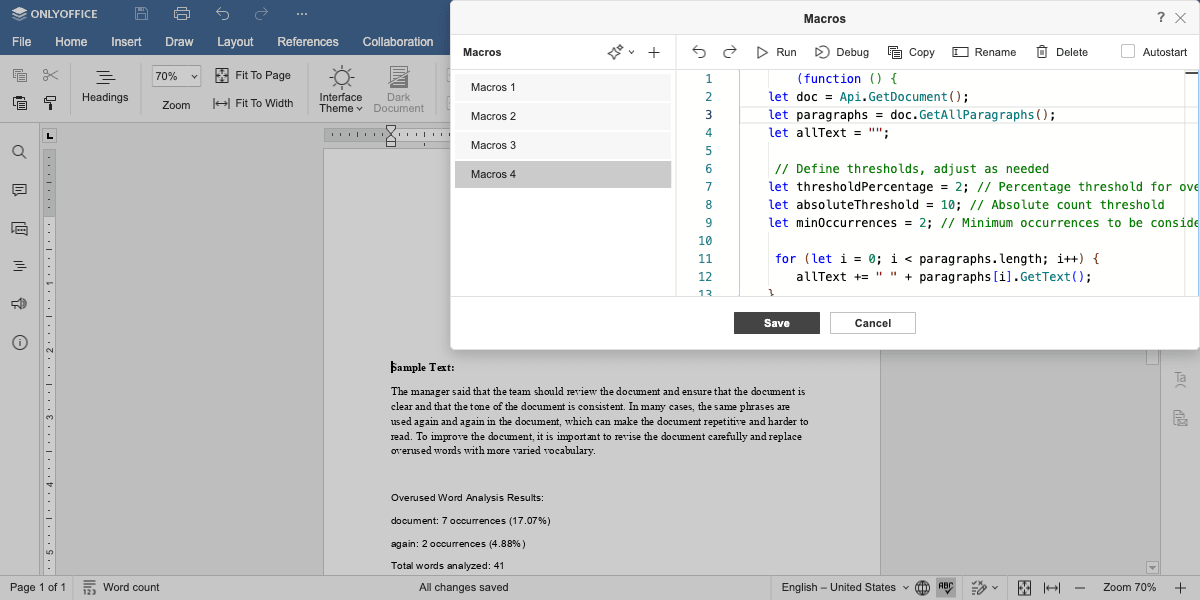This screenshot has height=600, width=1200.
Task: Click the Save diskette icon in title bar
Action: coord(141,14)
